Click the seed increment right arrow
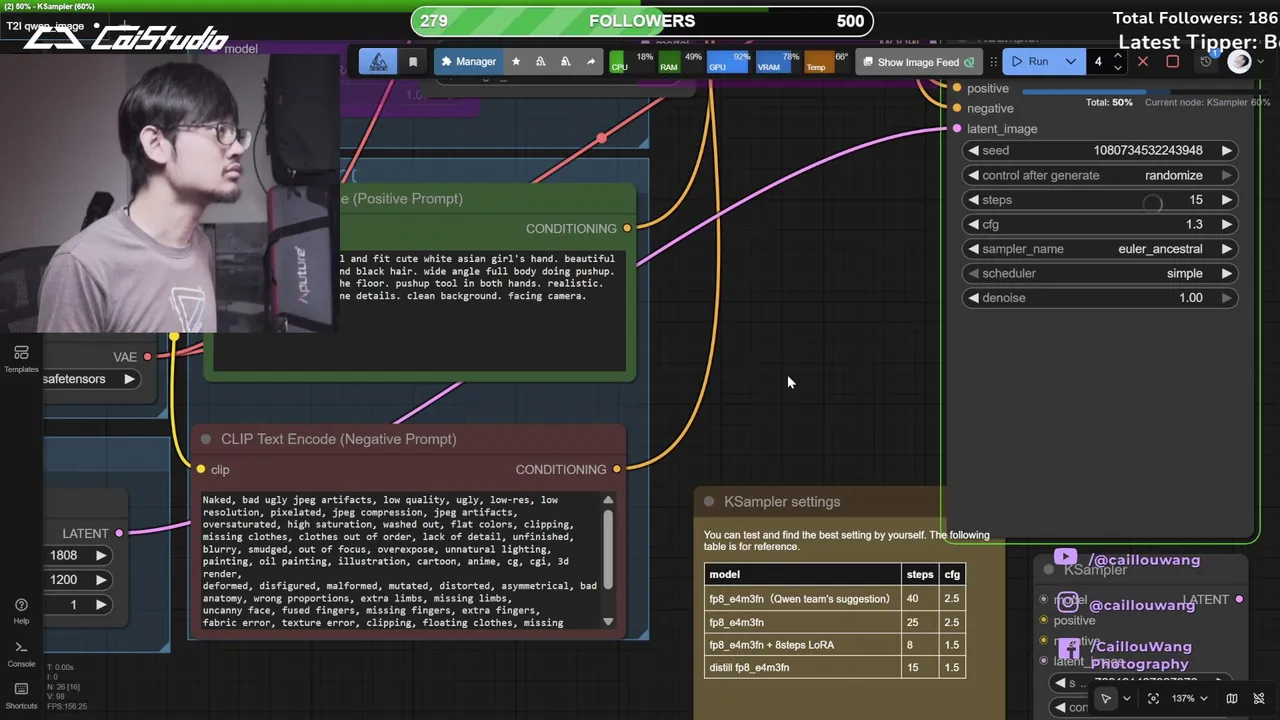This screenshot has width=1280, height=720. [x=1227, y=151]
